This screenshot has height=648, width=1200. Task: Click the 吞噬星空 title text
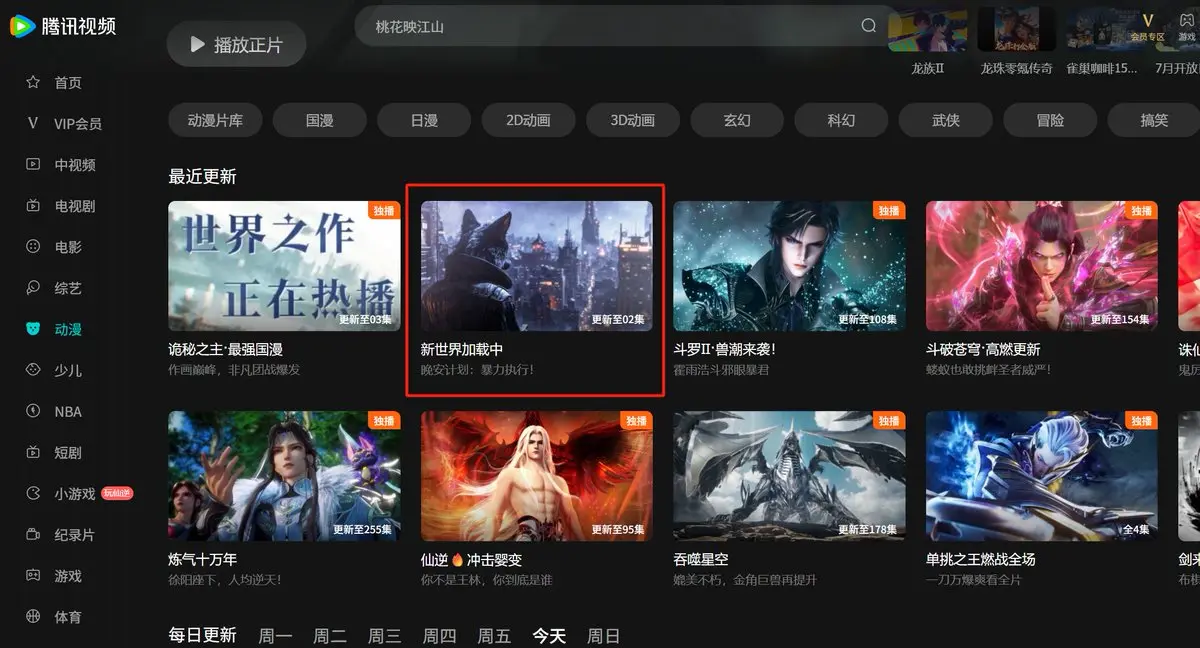coord(701,559)
